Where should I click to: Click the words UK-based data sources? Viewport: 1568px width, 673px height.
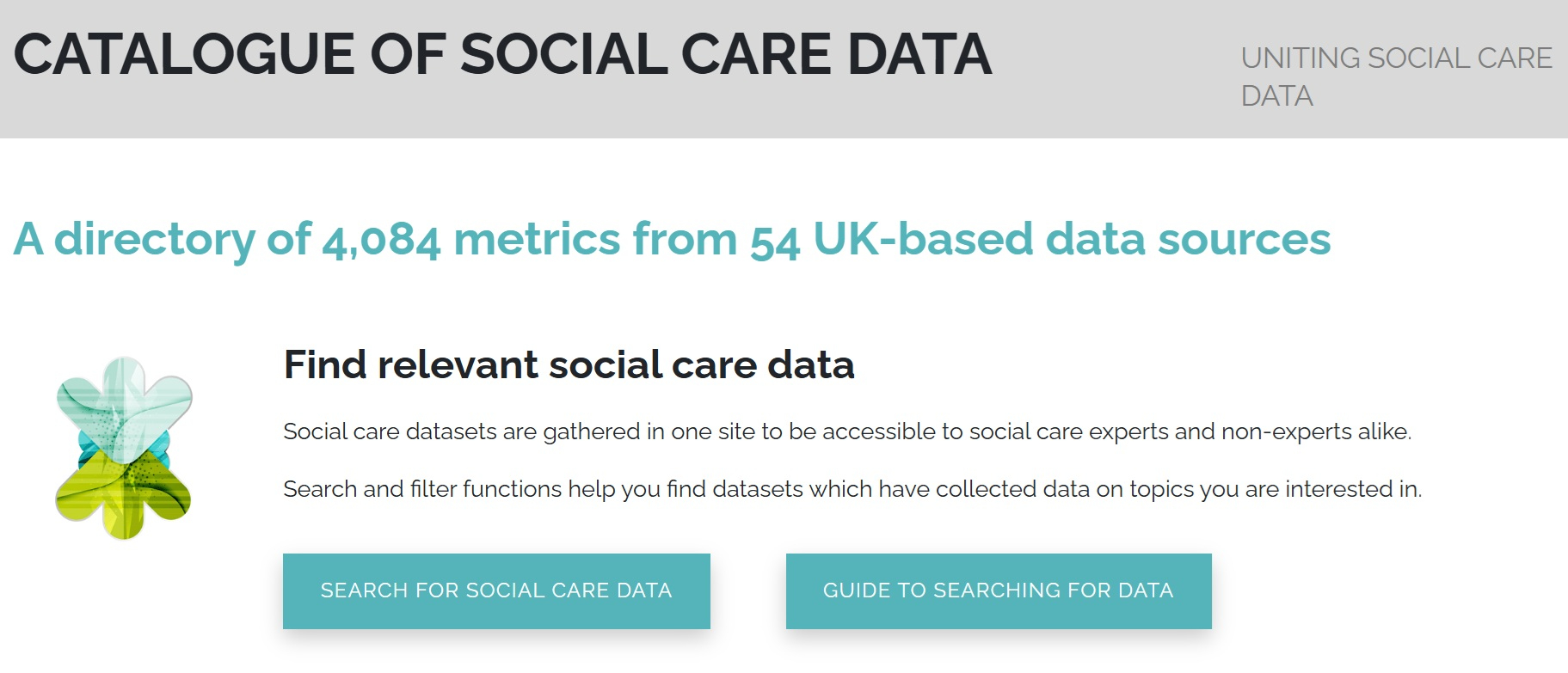pos(1072,239)
